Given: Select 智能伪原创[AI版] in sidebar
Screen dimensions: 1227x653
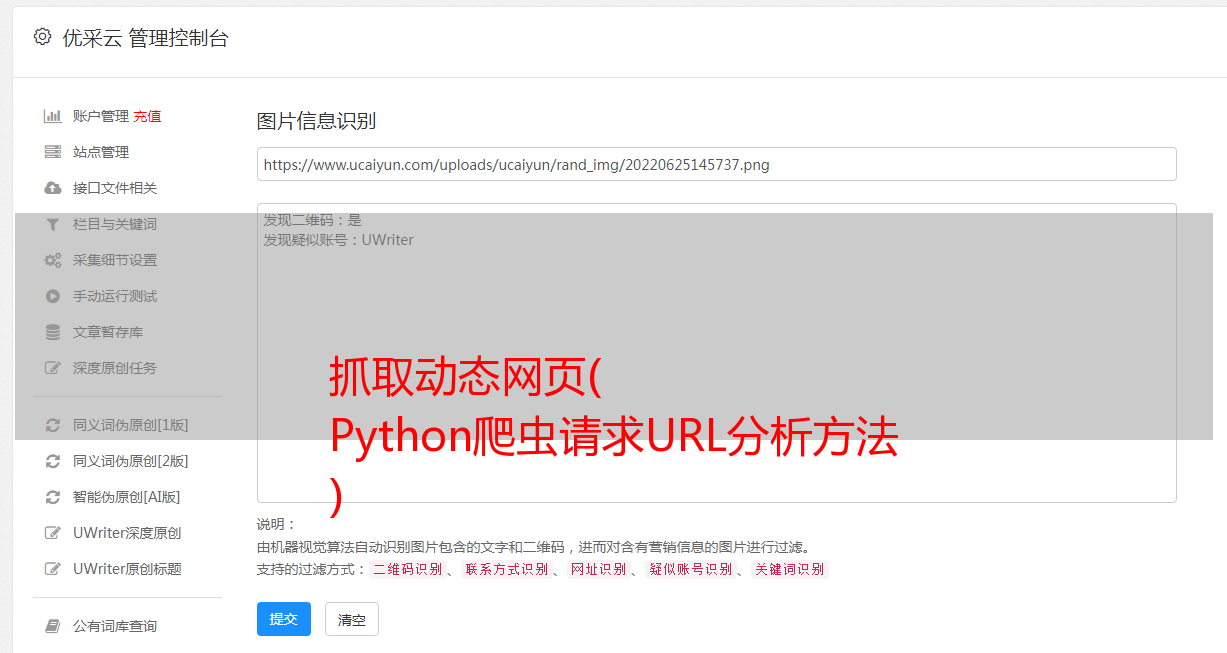Looking at the screenshot, I should [x=127, y=497].
